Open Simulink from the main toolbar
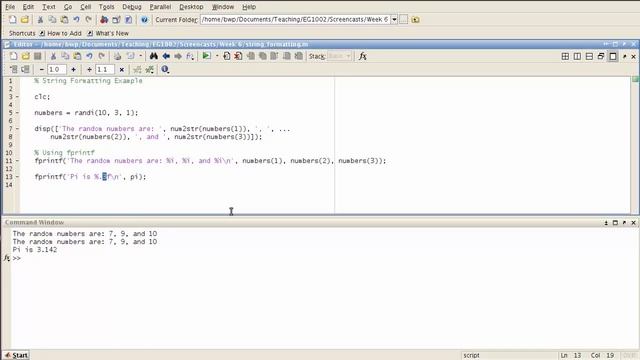 [104, 19]
